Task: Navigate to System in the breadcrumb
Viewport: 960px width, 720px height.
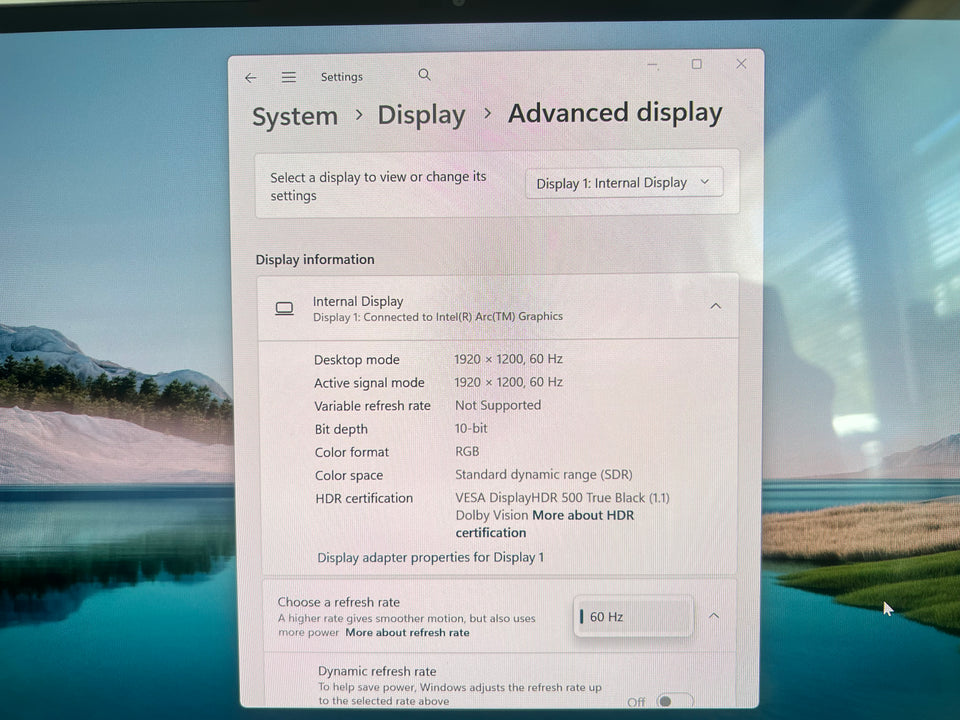Action: coord(295,117)
